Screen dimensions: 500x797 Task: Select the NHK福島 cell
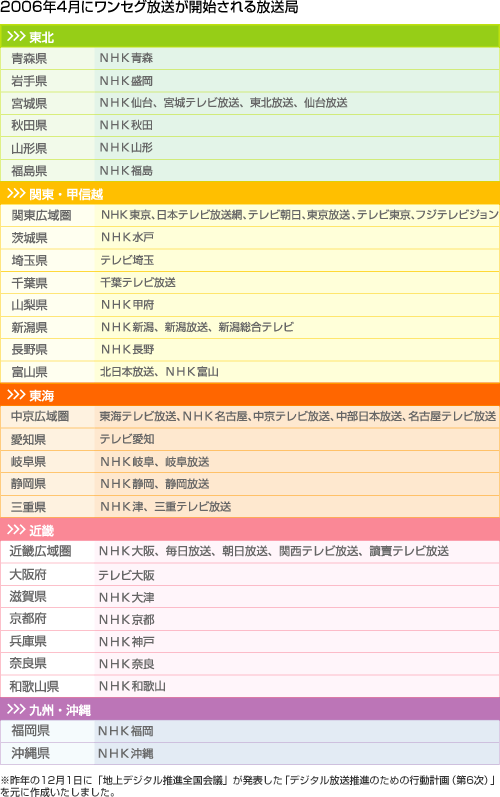(x=297, y=170)
